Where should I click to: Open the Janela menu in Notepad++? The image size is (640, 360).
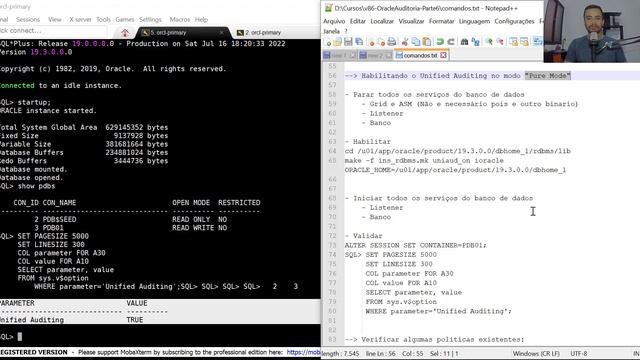(x=331, y=31)
